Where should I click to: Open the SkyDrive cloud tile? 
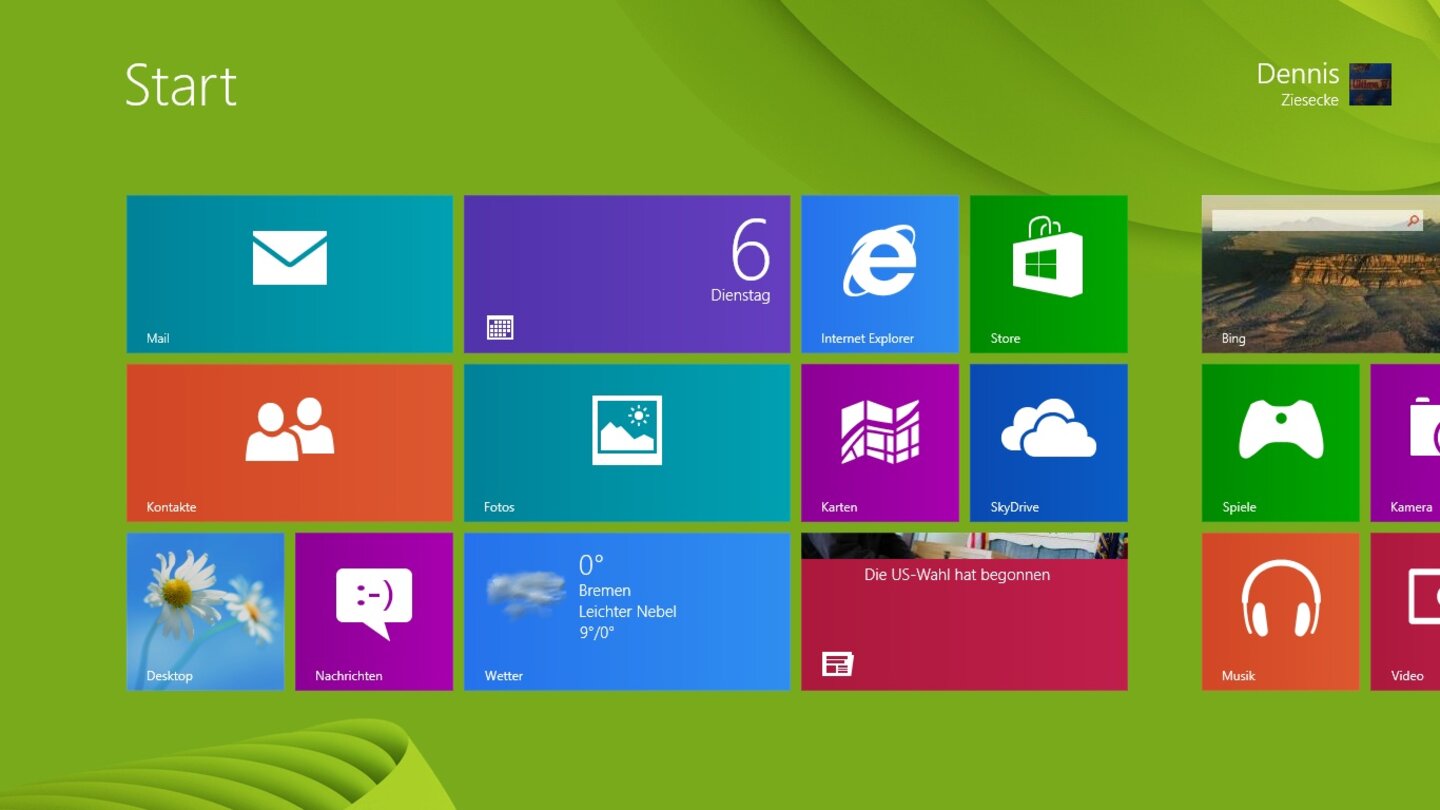click(x=1049, y=442)
